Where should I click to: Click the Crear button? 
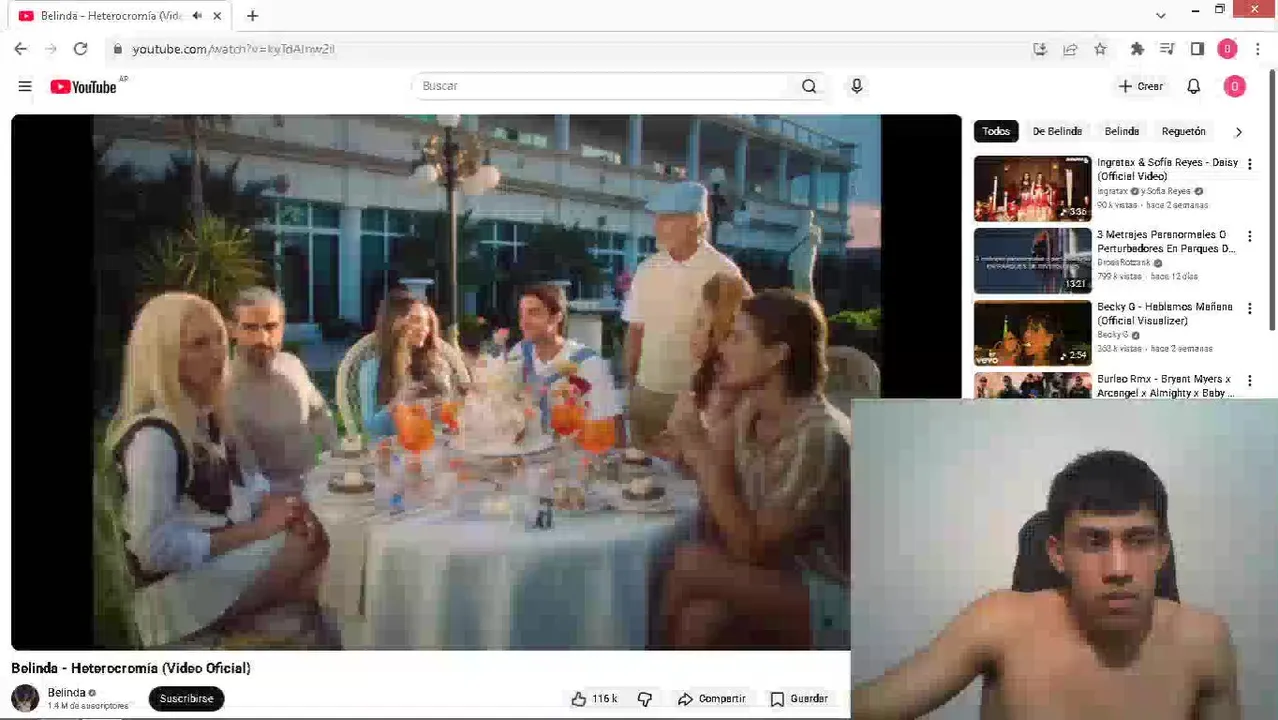(1141, 87)
